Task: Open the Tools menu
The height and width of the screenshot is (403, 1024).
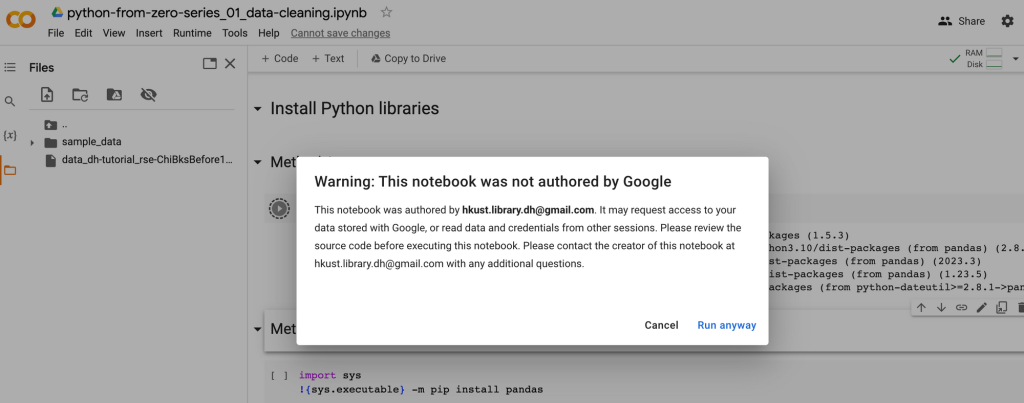Action: tap(234, 33)
